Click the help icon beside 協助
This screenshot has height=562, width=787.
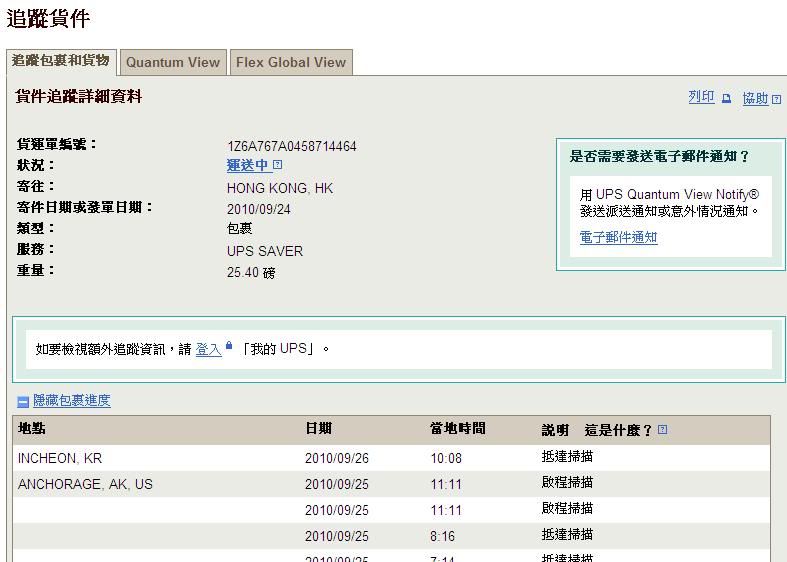click(x=777, y=99)
